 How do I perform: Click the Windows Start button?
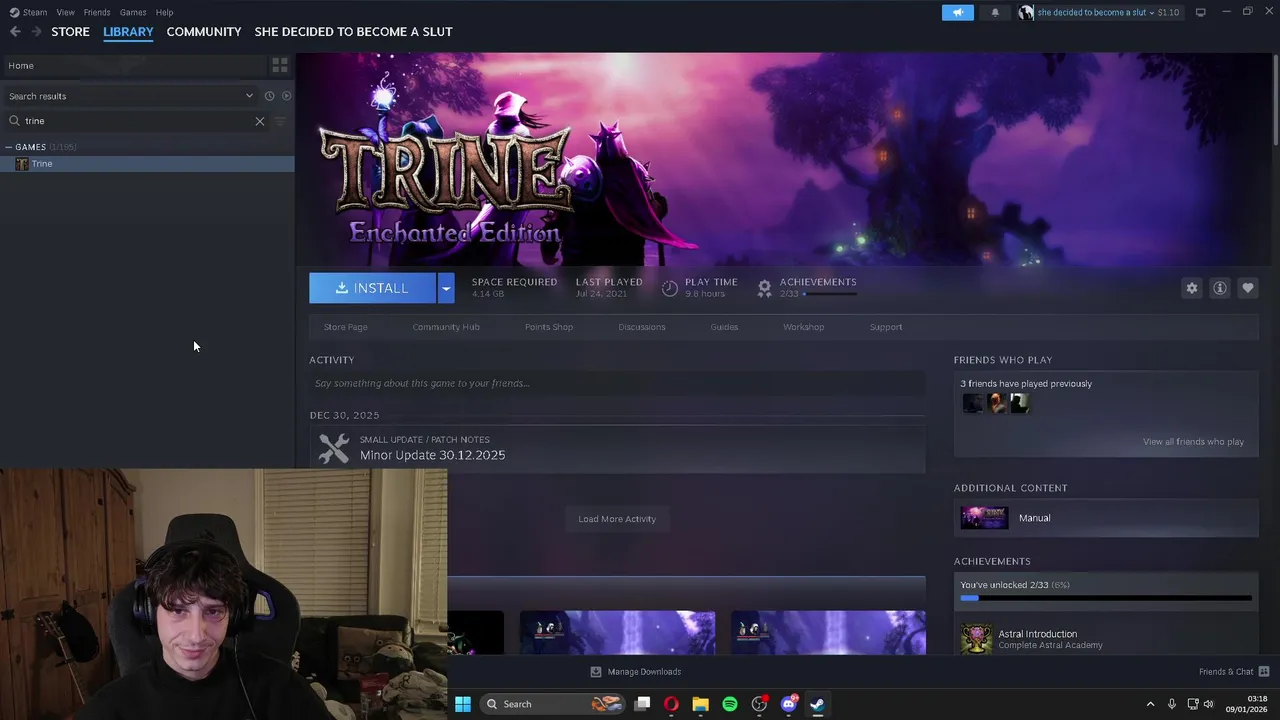[463, 704]
